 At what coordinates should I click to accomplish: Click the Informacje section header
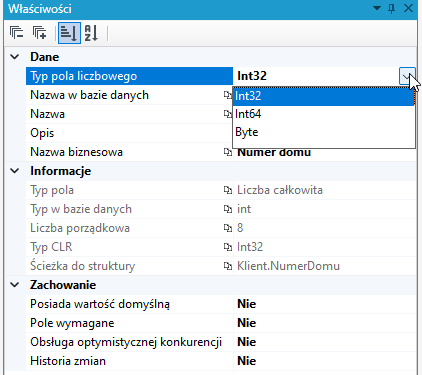(x=61, y=171)
